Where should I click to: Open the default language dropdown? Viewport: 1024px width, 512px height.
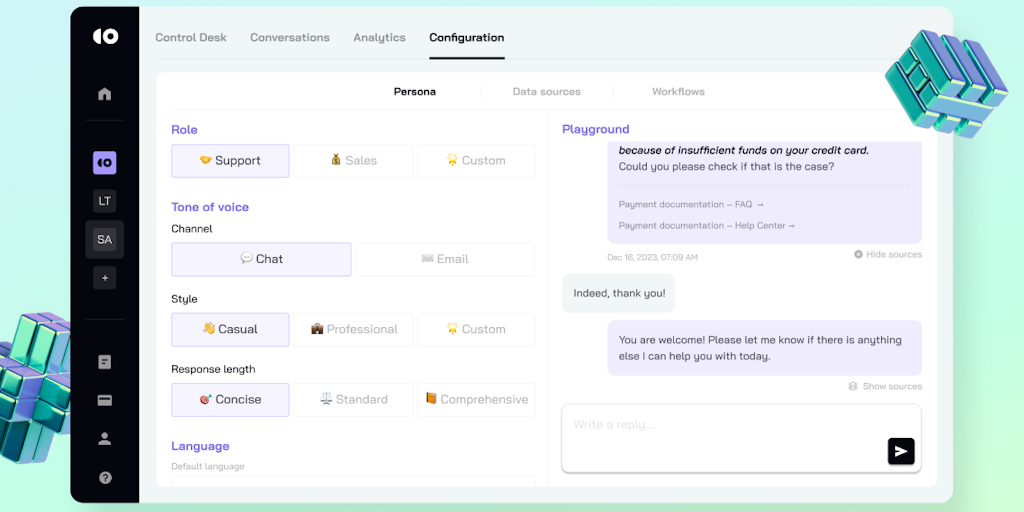[353, 482]
